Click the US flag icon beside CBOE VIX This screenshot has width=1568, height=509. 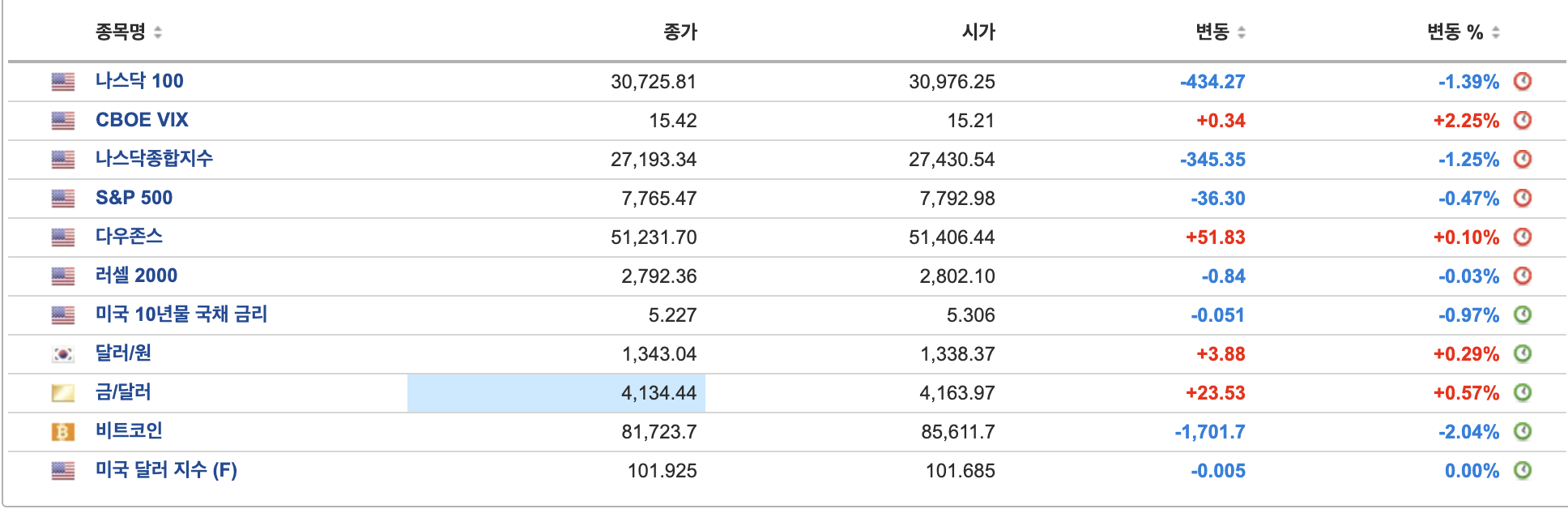(63, 121)
